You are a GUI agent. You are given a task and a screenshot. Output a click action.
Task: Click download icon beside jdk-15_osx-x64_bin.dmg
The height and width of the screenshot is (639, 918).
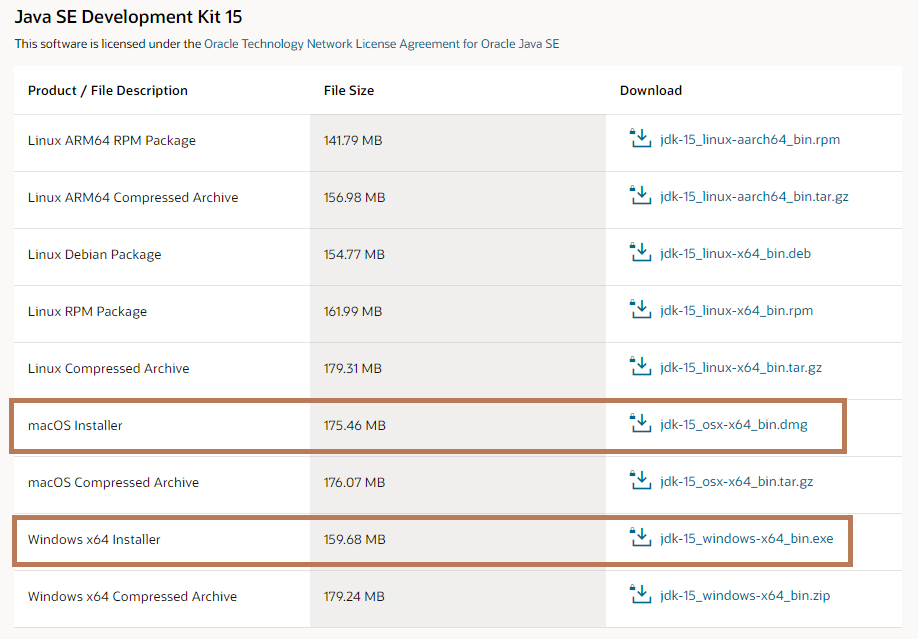click(640, 423)
